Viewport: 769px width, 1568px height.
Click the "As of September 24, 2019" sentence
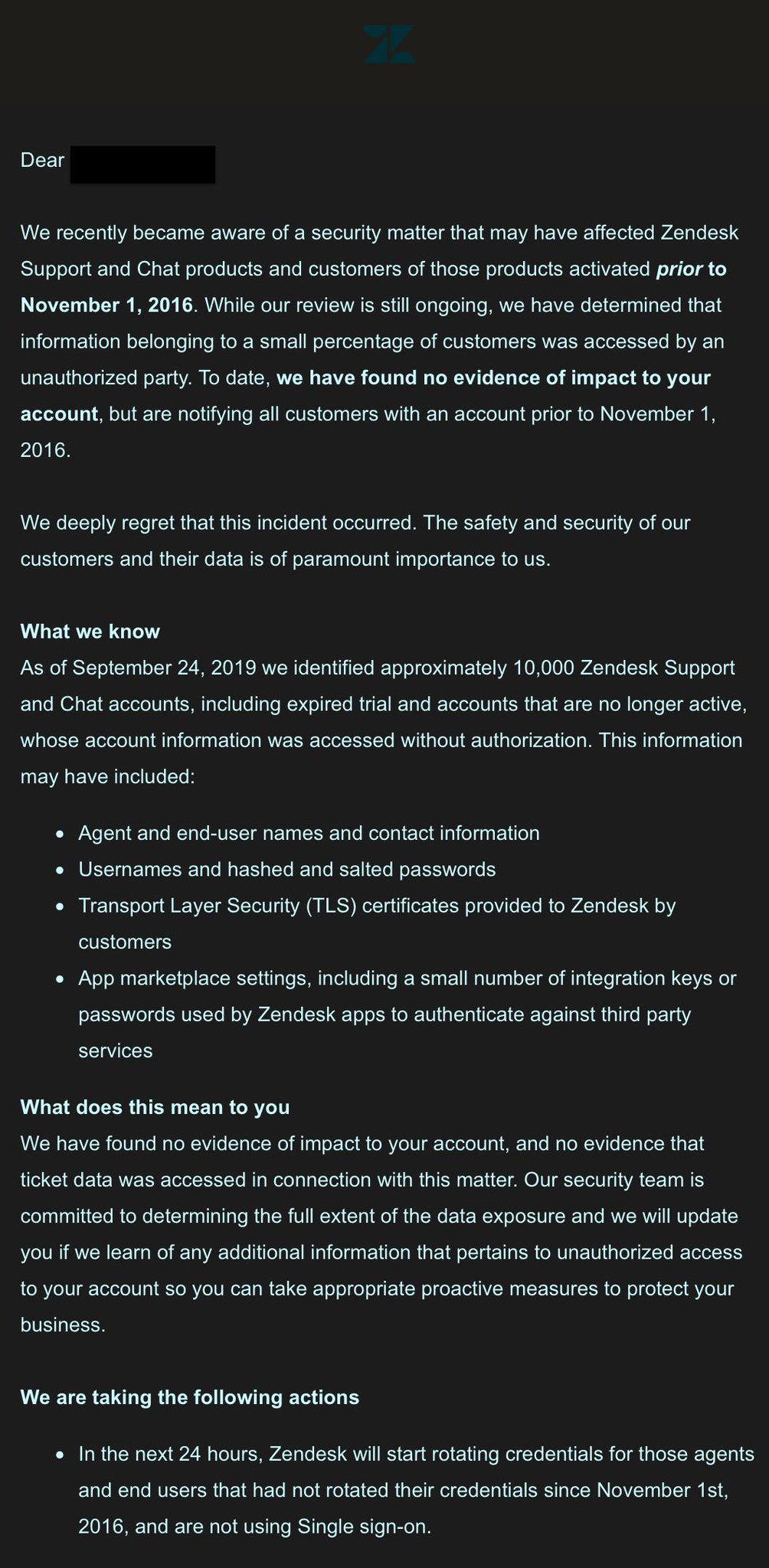point(378,668)
